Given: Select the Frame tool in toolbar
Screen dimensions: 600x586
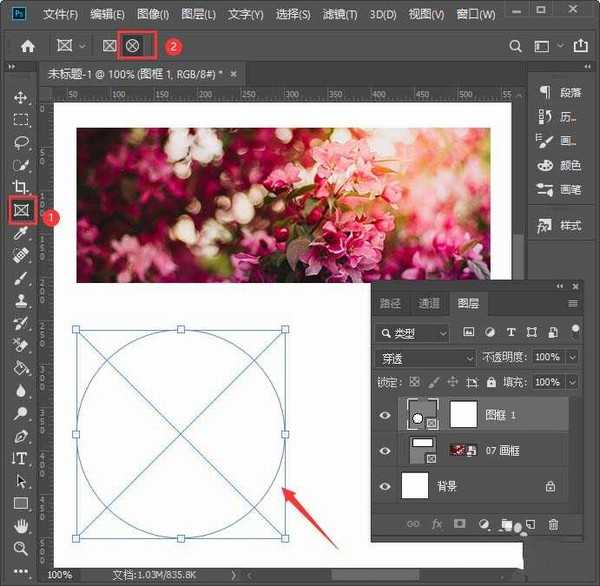Looking at the screenshot, I should point(20,211).
